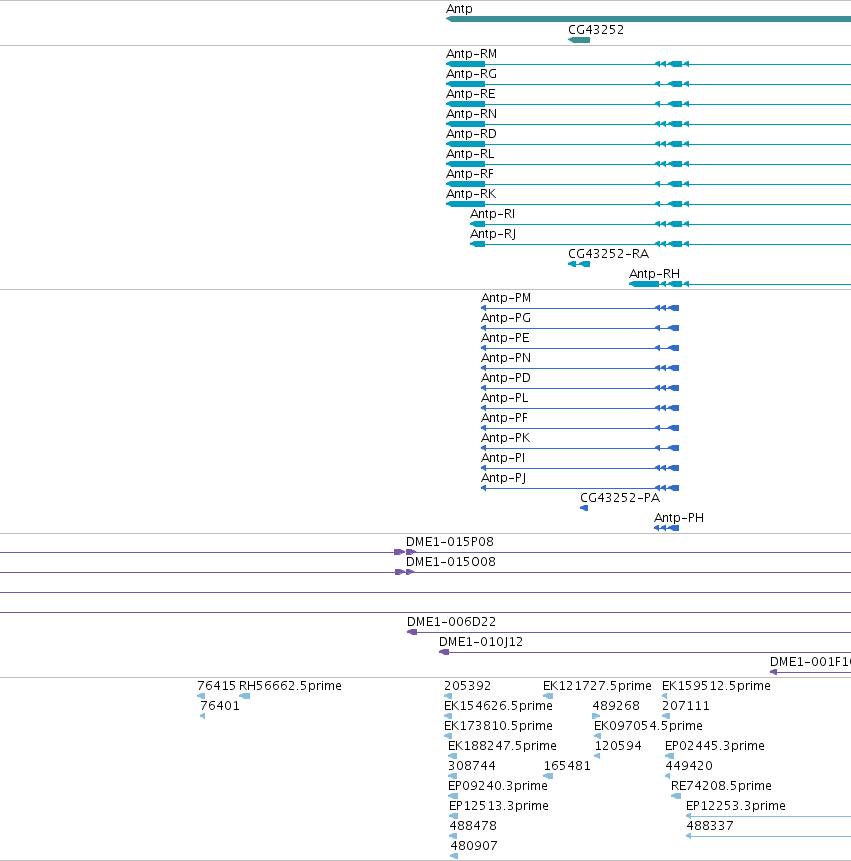The image size is (851, 861).
Task: Click the CG43252 gene feature
Action: 579,40
